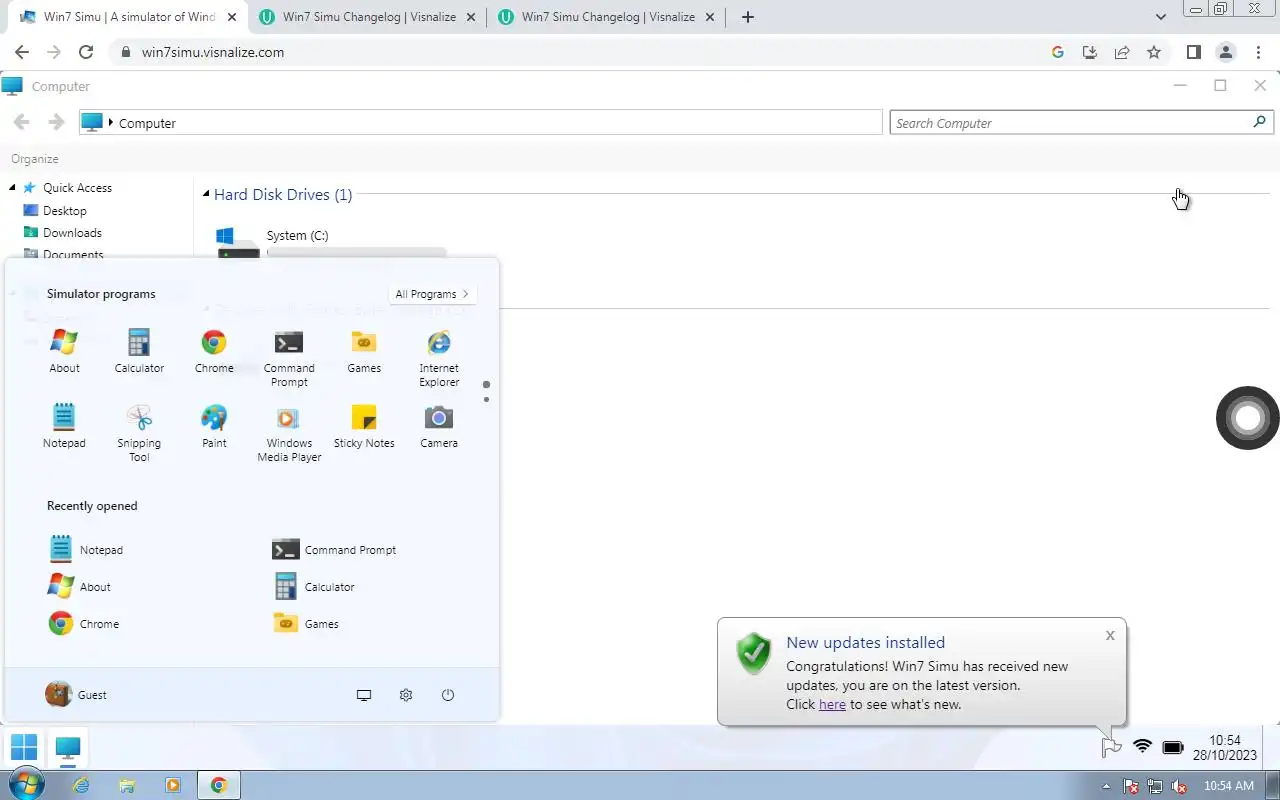Open Paint from start menu
The image size is (1280, 800).
[214, 427]
